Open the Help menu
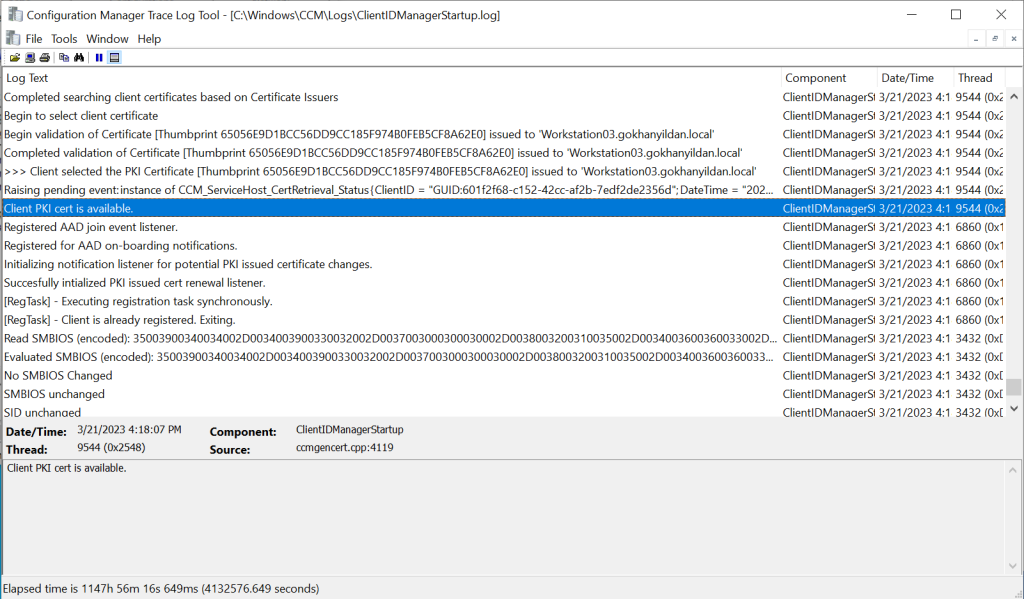 click(149, 39)
